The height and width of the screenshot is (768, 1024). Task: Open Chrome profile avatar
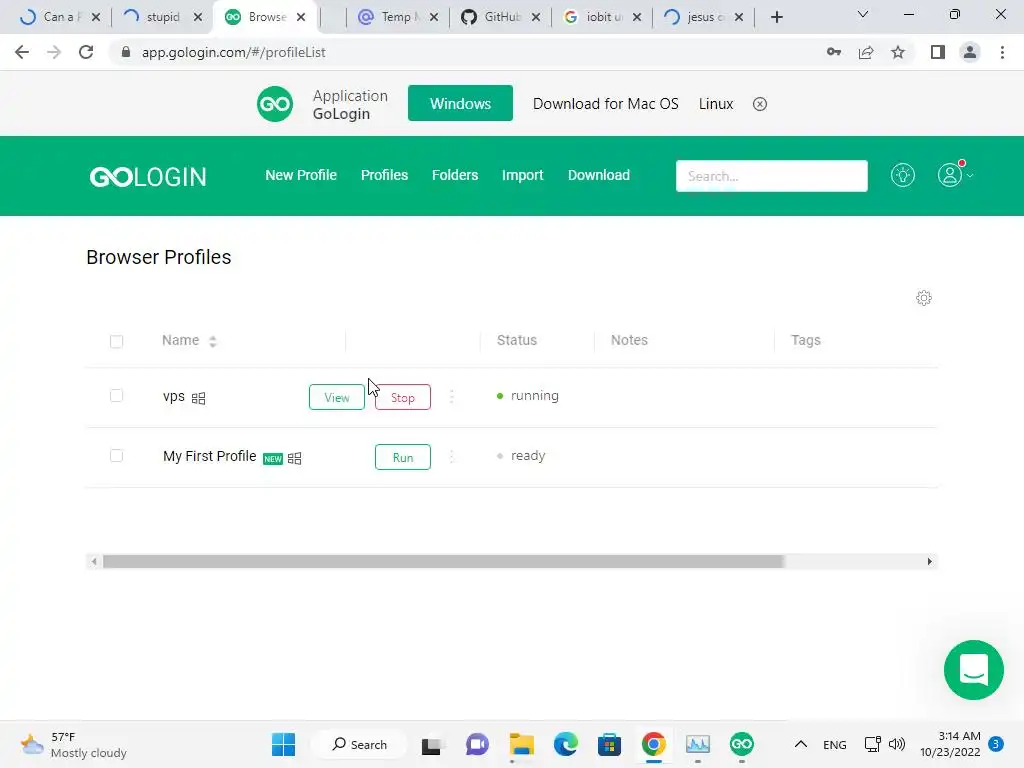click(x=970, y=52)
